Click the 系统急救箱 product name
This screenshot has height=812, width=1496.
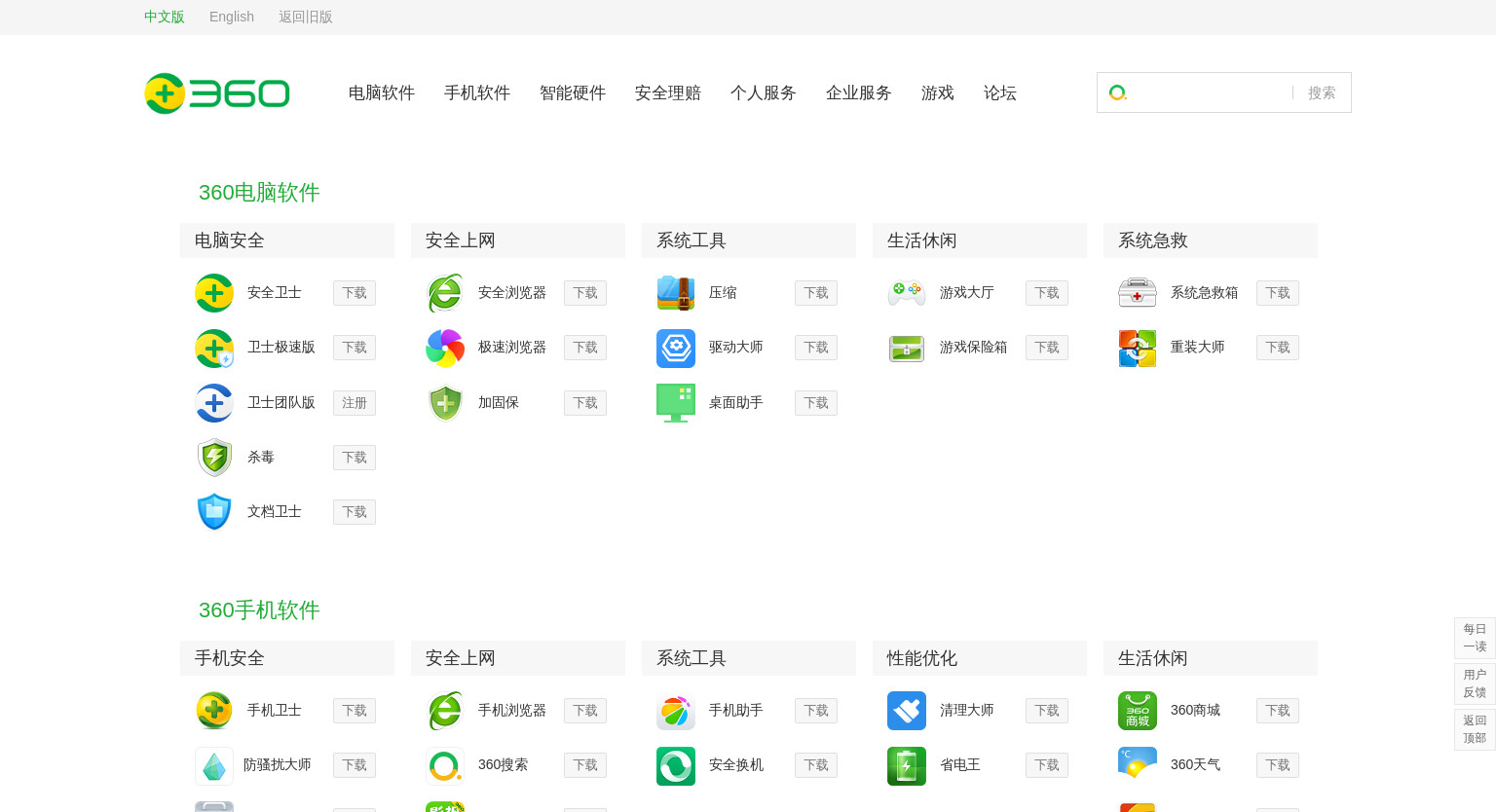tap(1205, 292)
